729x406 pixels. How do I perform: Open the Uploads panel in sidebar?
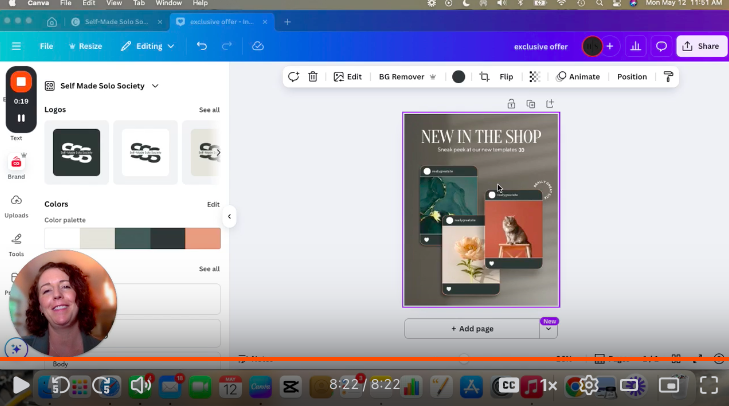click(x=16, y=206)
